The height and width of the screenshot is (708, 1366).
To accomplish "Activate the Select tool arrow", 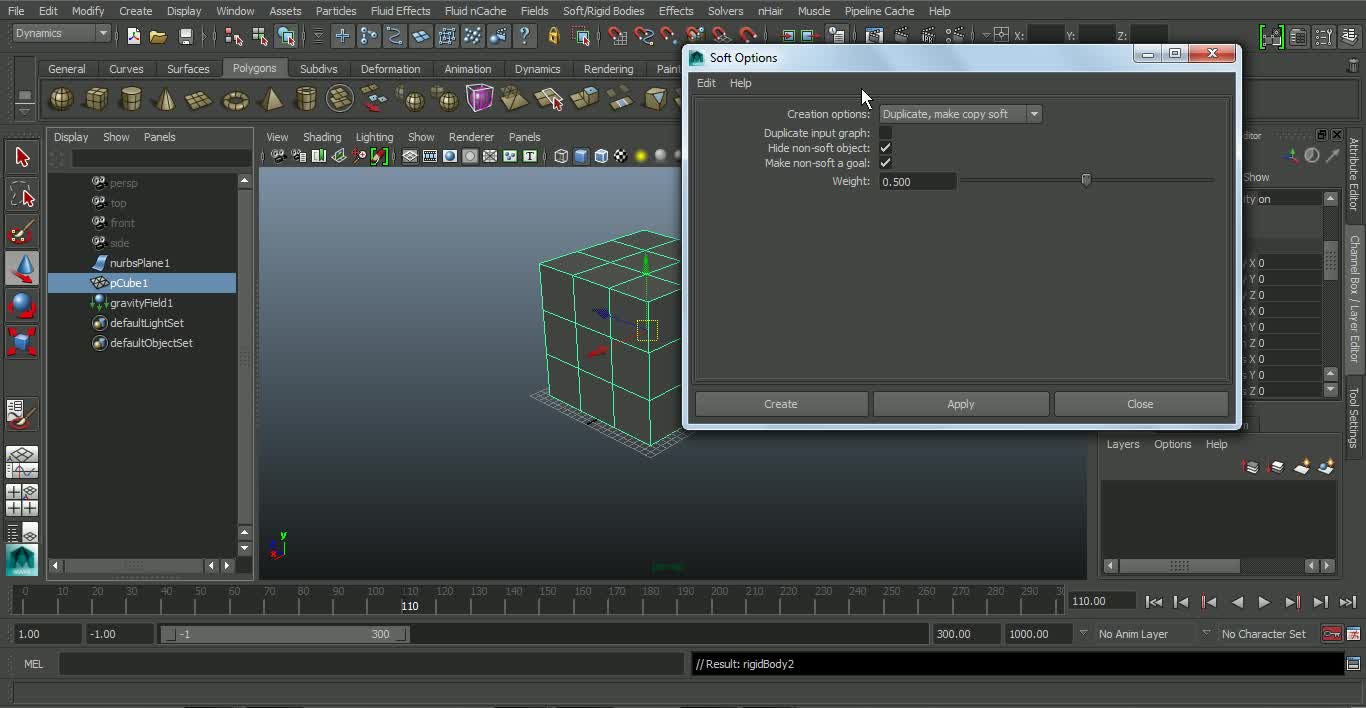I will [x=22, y=157].
